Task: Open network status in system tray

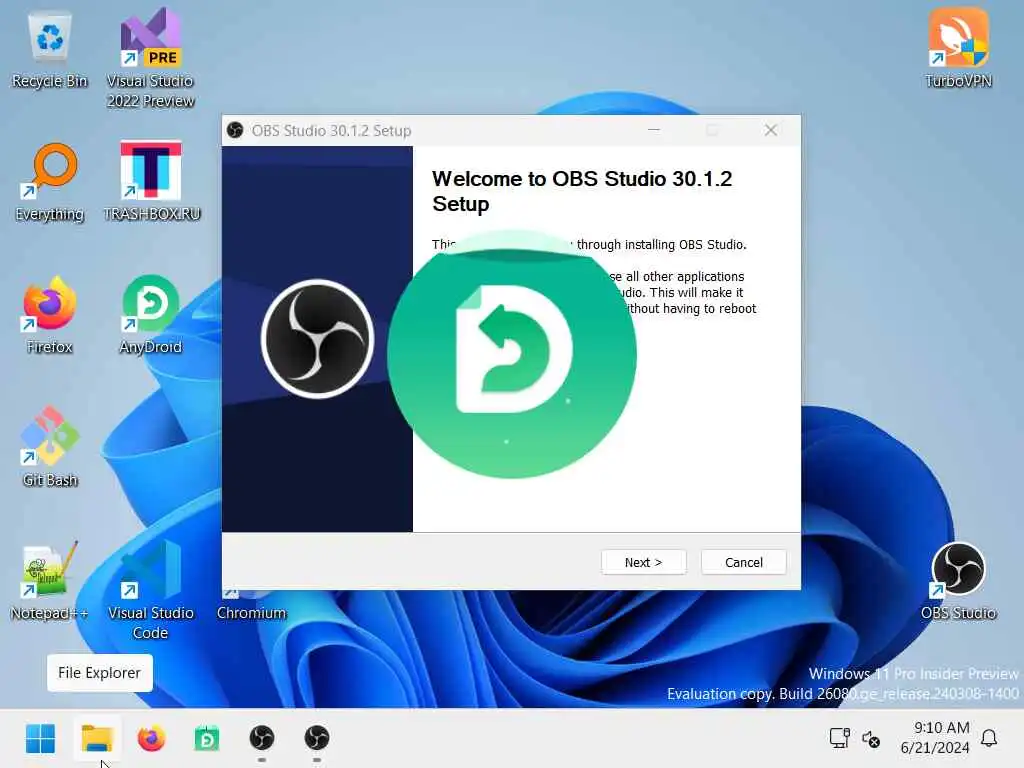Action: coord(840,738)
